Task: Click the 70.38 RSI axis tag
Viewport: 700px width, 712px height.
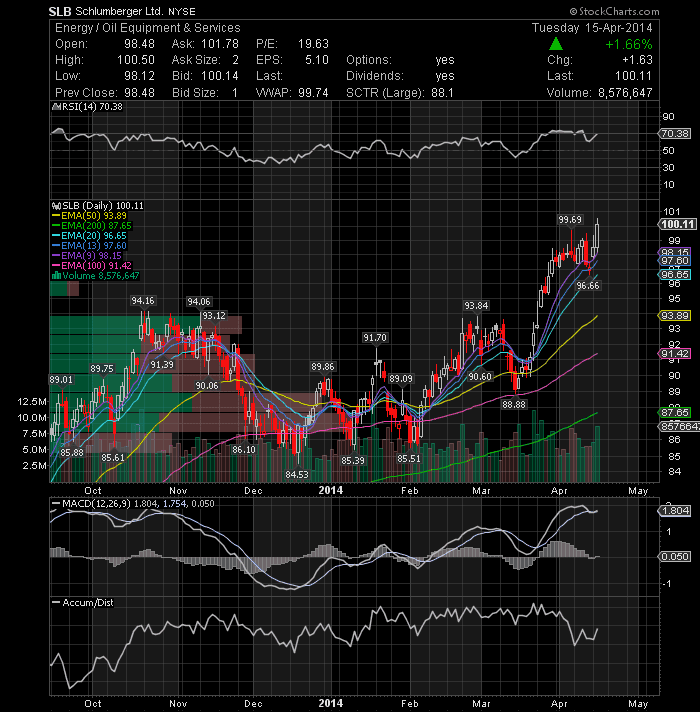Action: (675, 134)
